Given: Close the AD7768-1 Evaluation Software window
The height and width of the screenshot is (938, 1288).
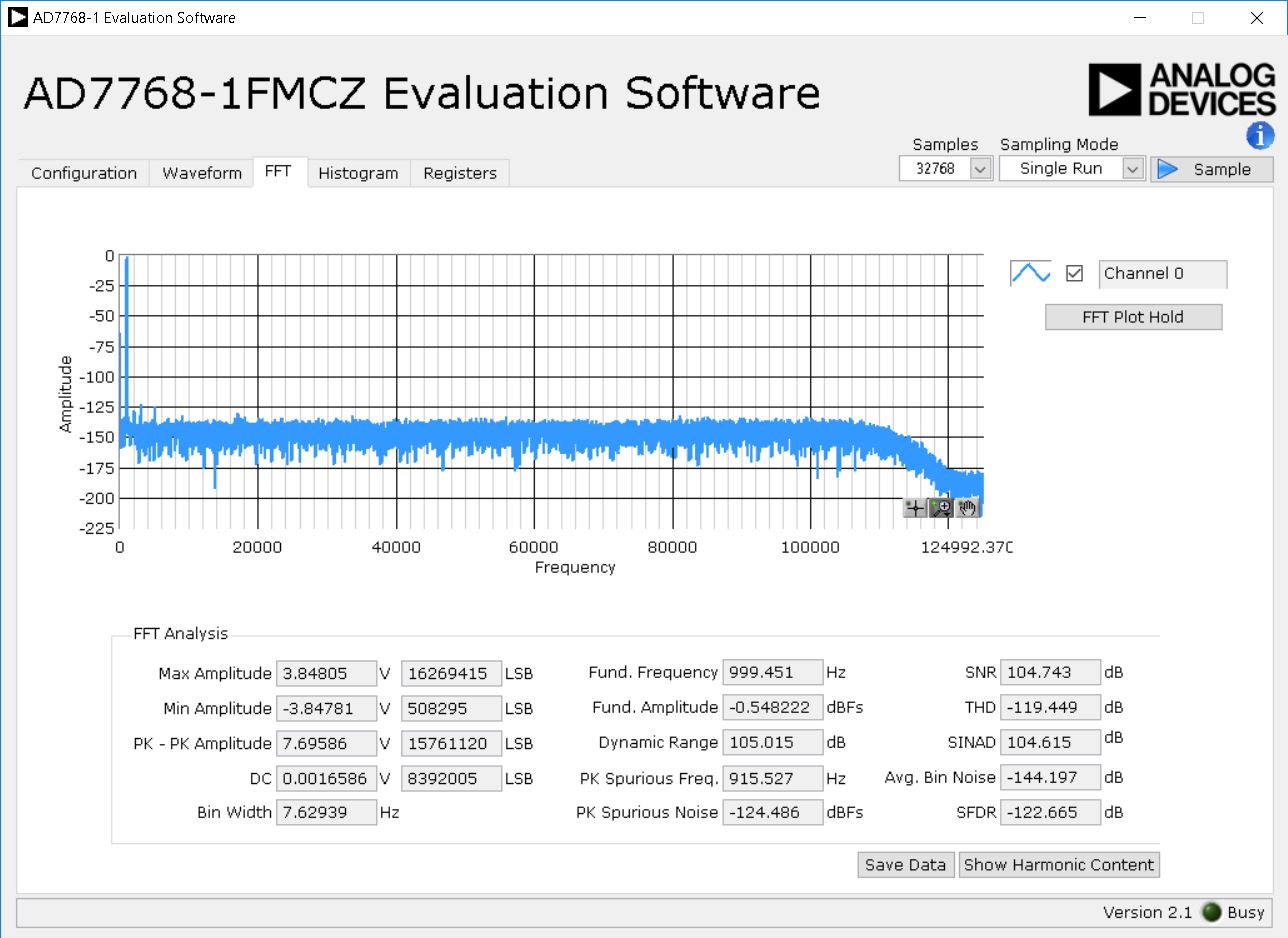Looking at the screenshot, I should click(1256, 17).
